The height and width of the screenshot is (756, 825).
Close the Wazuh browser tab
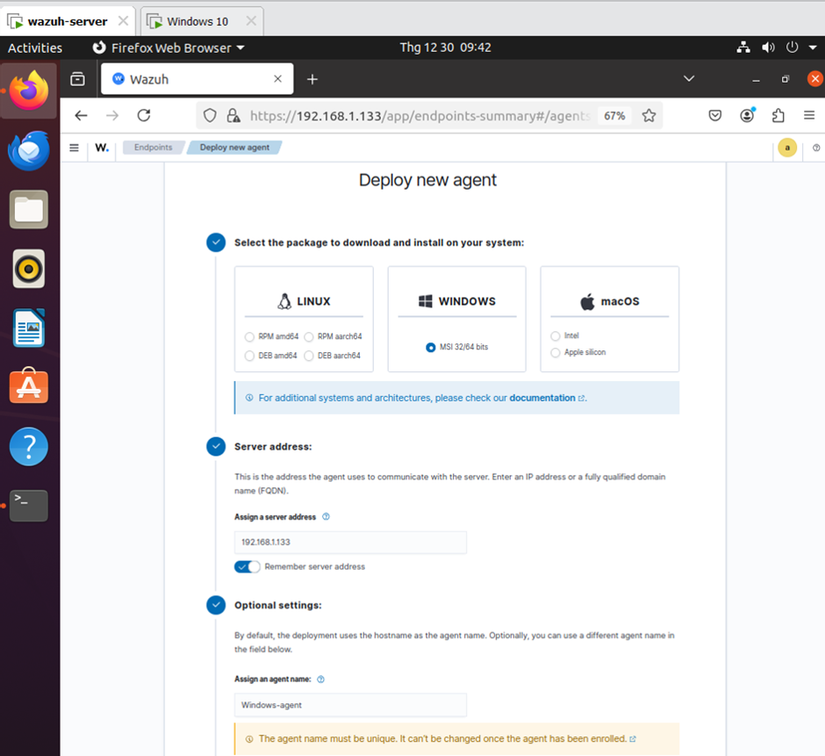click(278, 79)
